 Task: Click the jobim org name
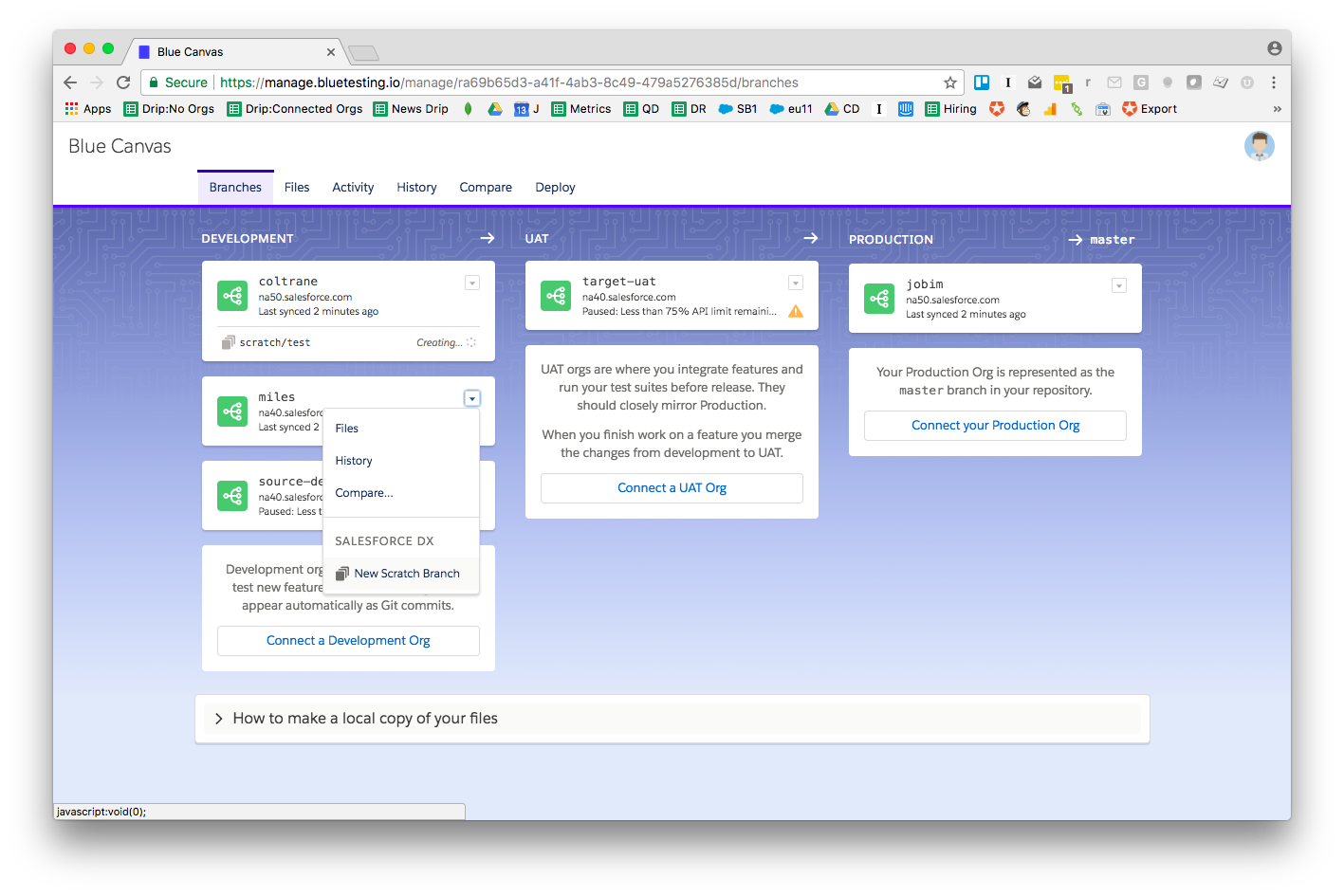(x=925, y=284)
